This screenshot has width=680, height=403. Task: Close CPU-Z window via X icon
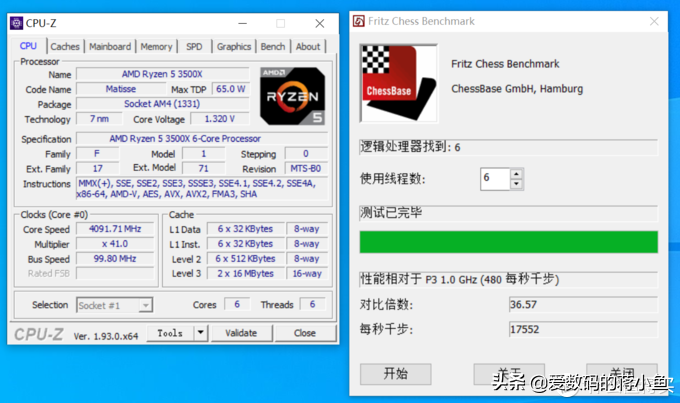pos(320,23)
